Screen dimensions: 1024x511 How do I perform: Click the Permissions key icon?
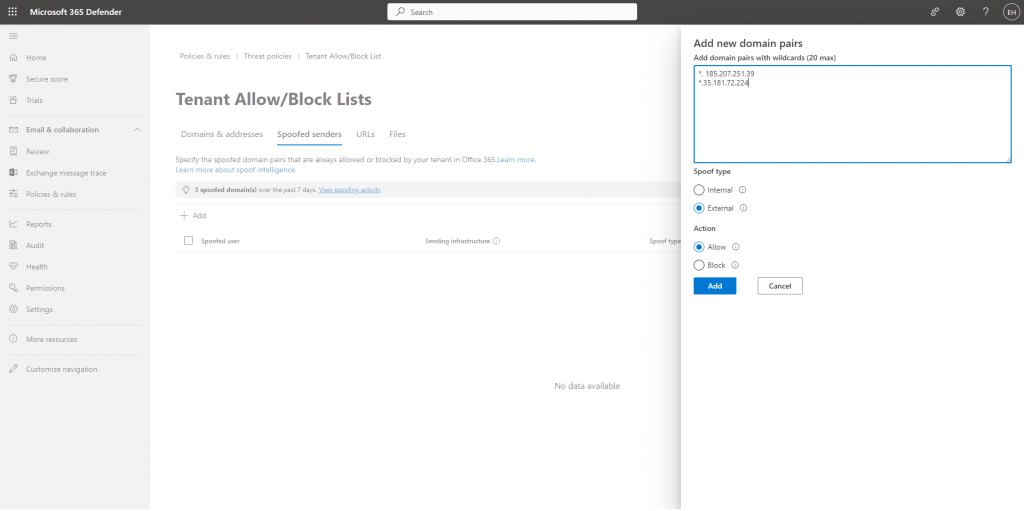[13, 288]
